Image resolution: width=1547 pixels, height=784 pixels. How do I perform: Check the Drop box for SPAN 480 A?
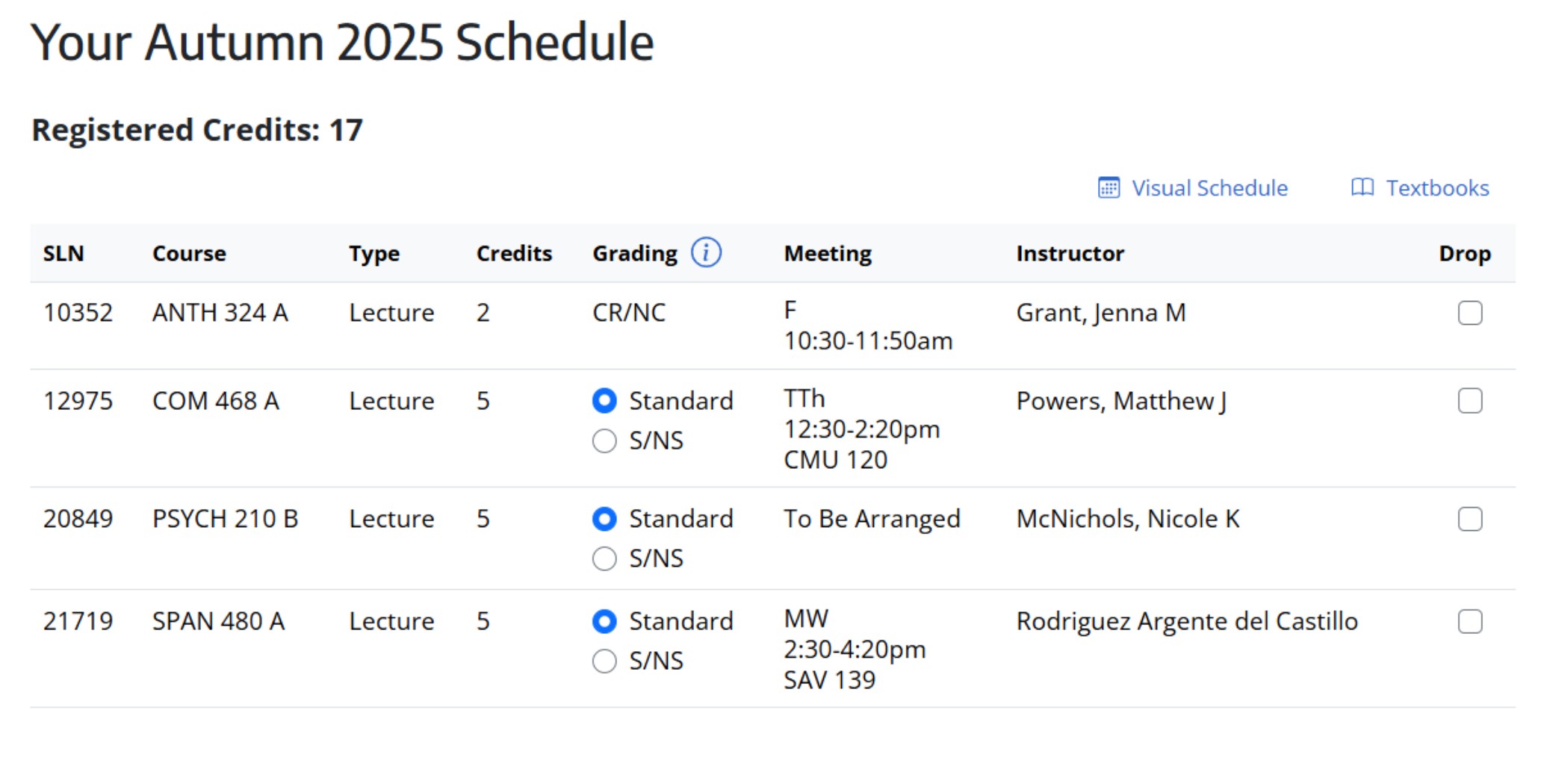1470,620
